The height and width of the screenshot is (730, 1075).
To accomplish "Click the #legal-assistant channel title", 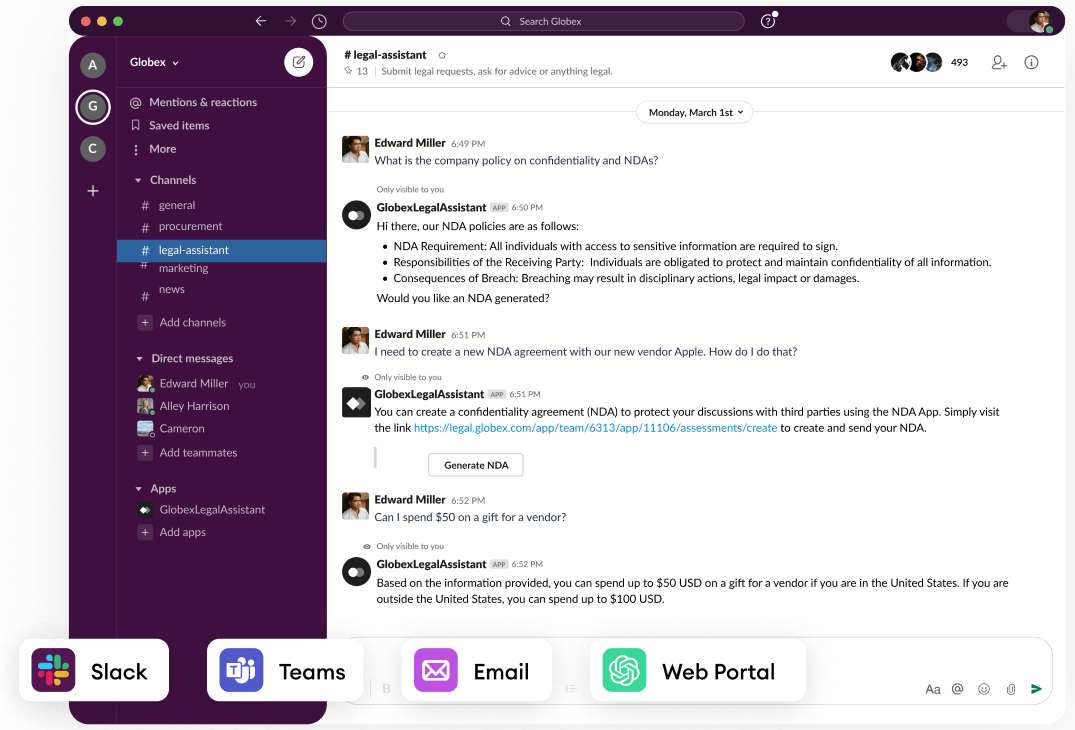I will point(385,55).
